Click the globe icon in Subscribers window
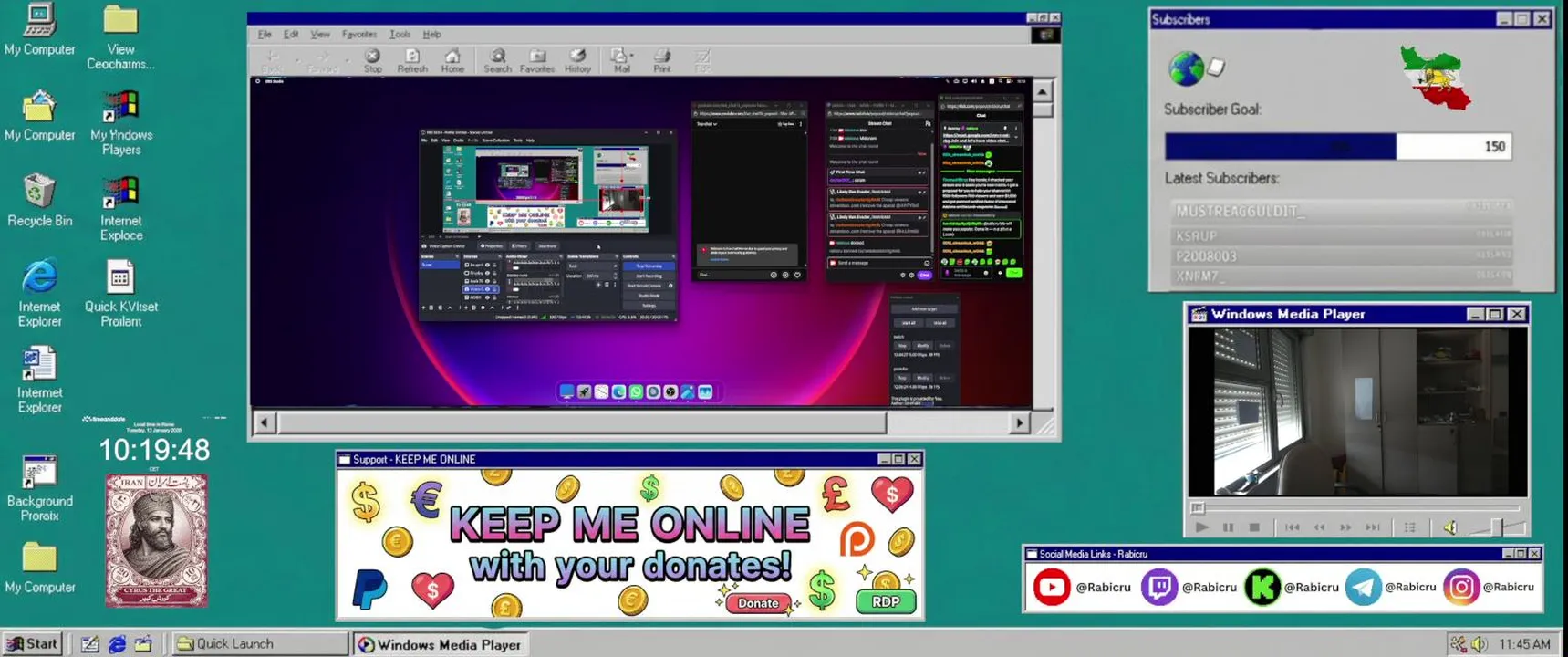 [x=1186, y=68]
